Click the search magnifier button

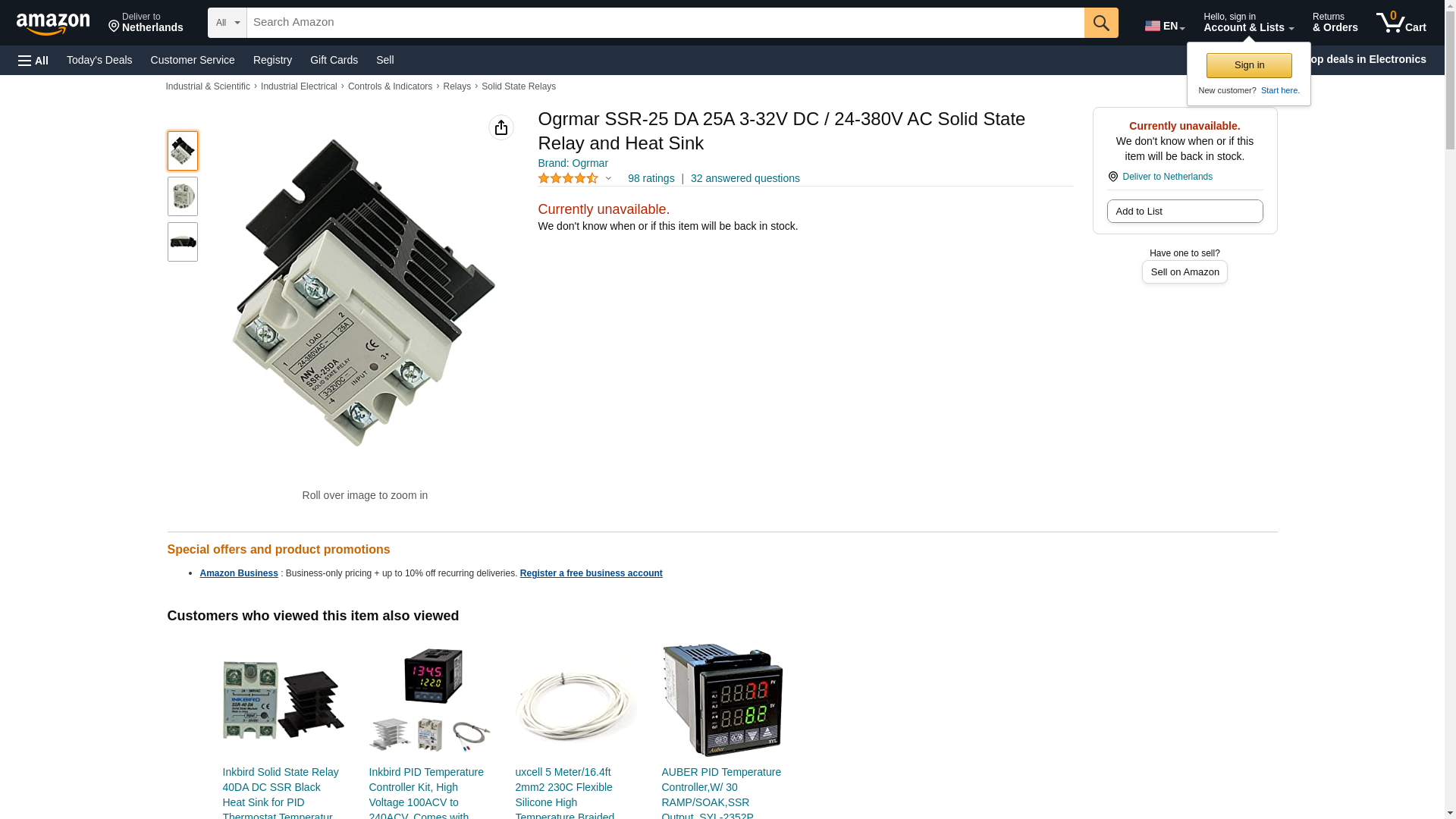[x=1101, y=23]
